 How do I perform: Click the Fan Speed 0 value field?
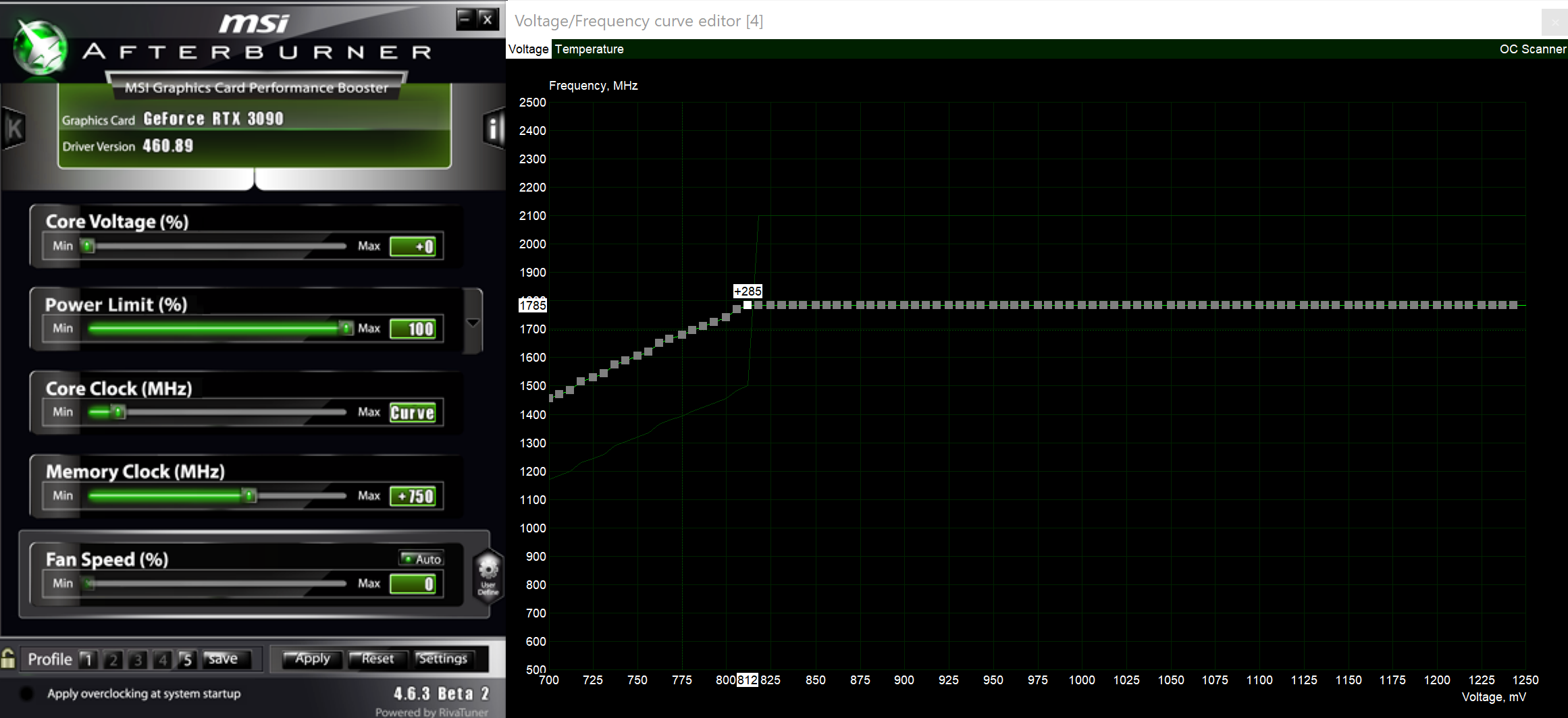tap(413, 584)
